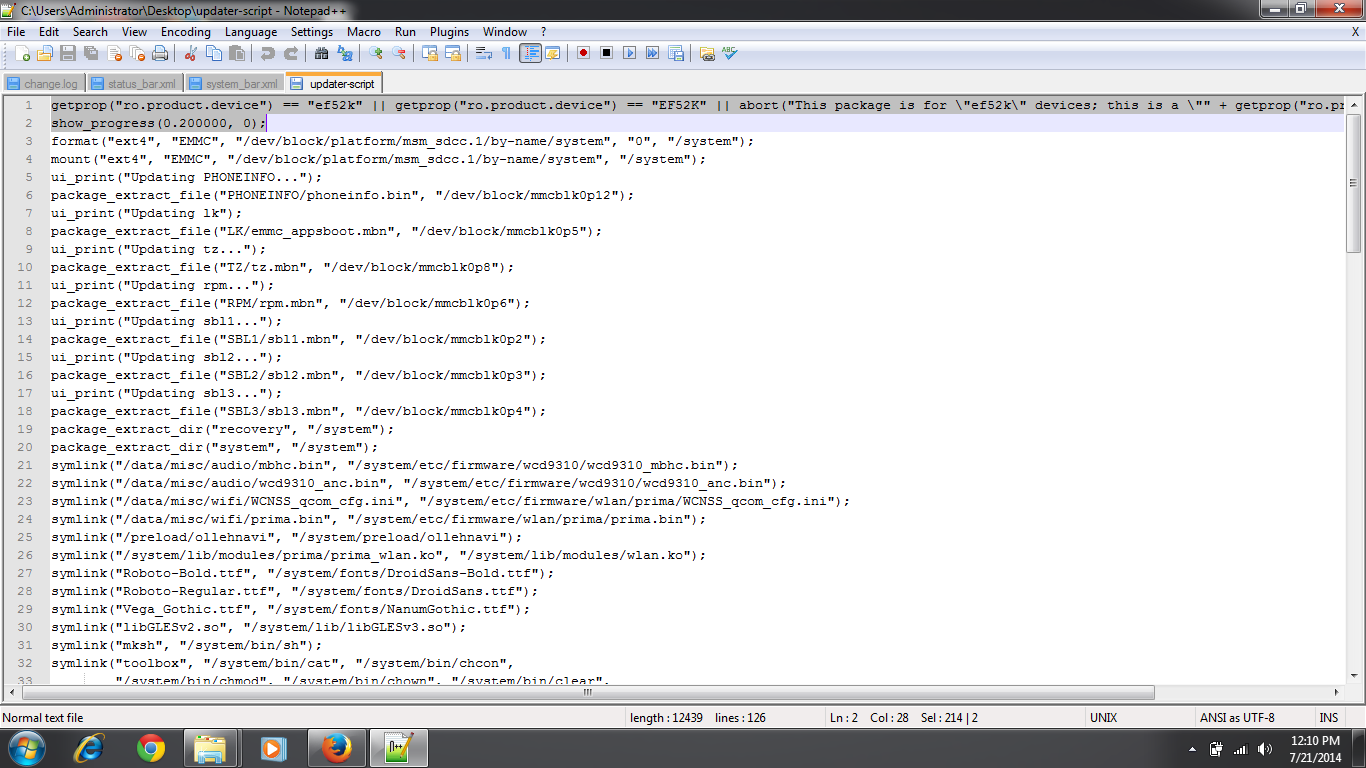Click the Cut scissors icon
Viewport: 1366px width, 768px height.
click(190, 53)
